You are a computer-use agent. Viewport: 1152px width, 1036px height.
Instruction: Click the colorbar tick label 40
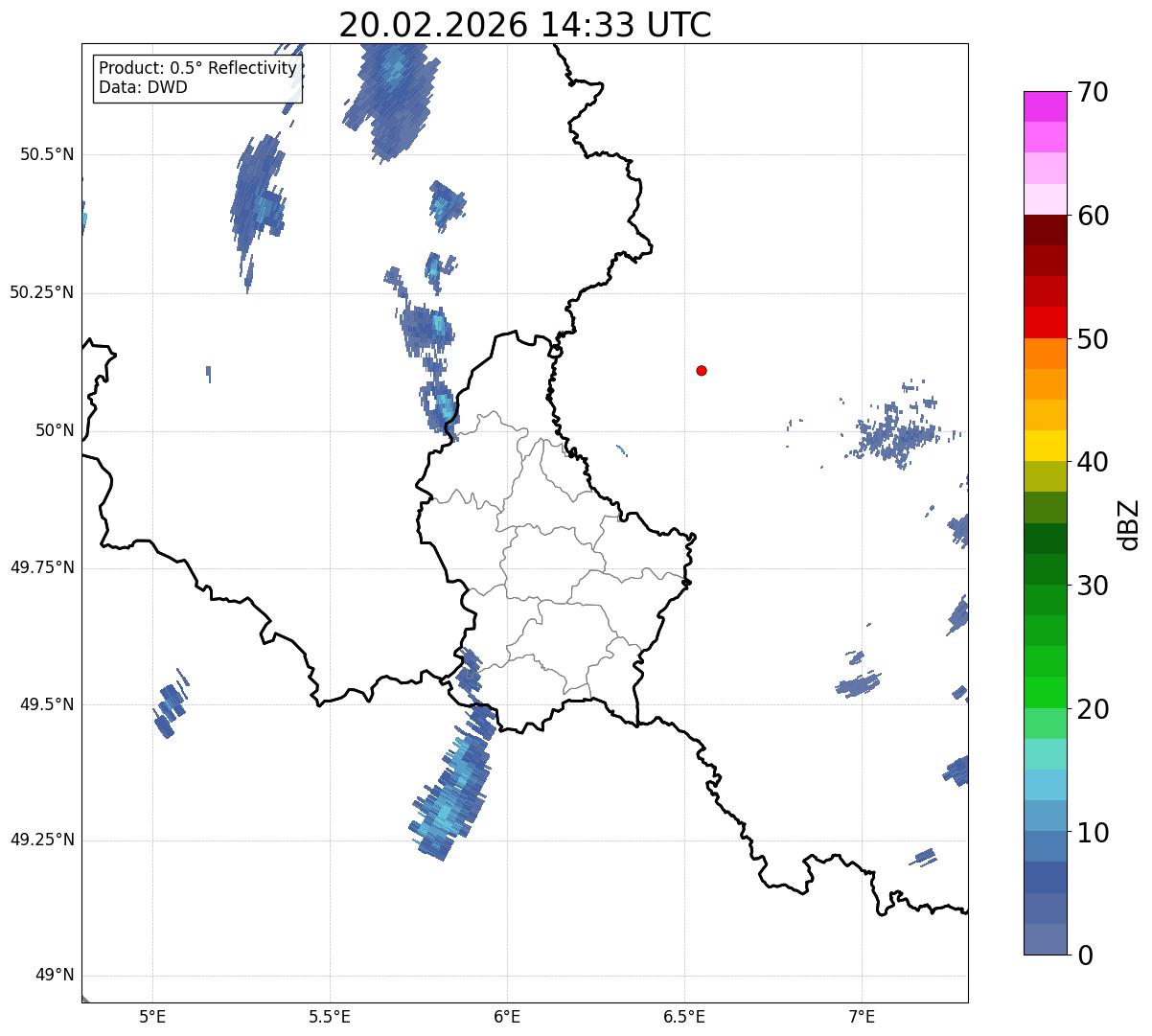pyautogui.click(x=1093, y=462)
